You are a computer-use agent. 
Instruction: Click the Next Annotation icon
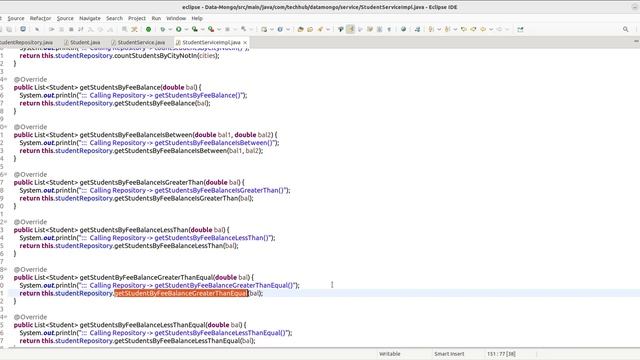431,29
